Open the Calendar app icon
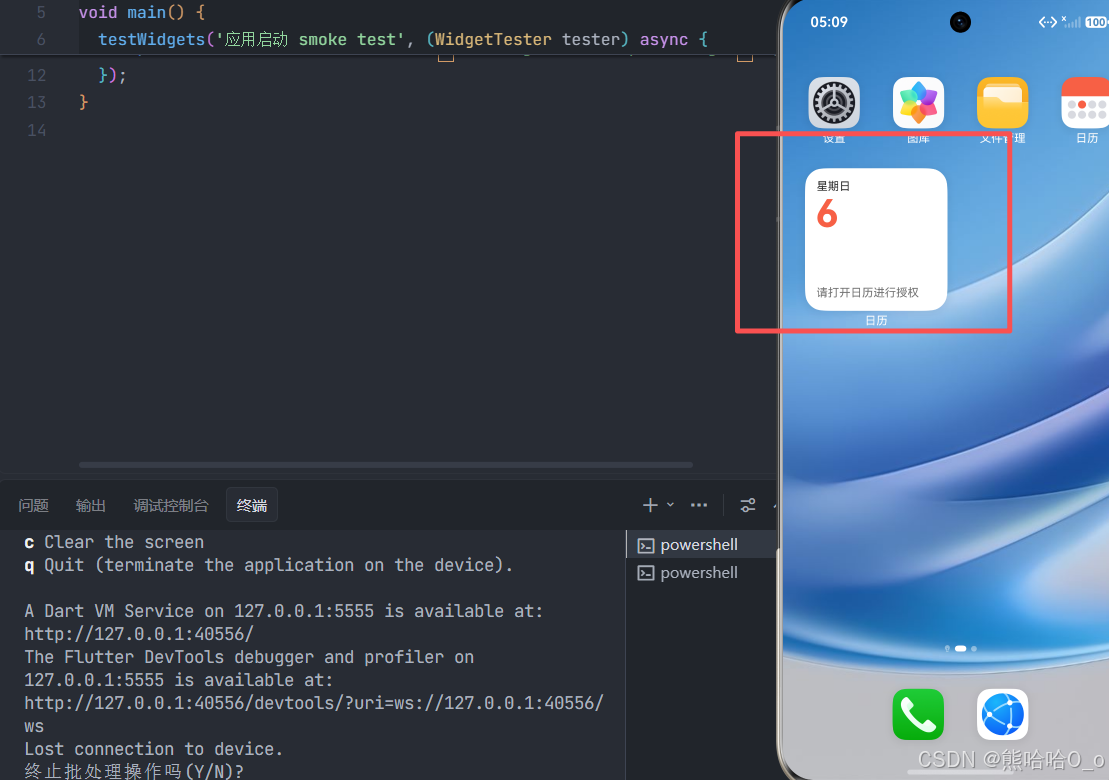Image resolution: width=1109 pixels, height=780 pixels. pyautogui.click(x=1086, y=103)
